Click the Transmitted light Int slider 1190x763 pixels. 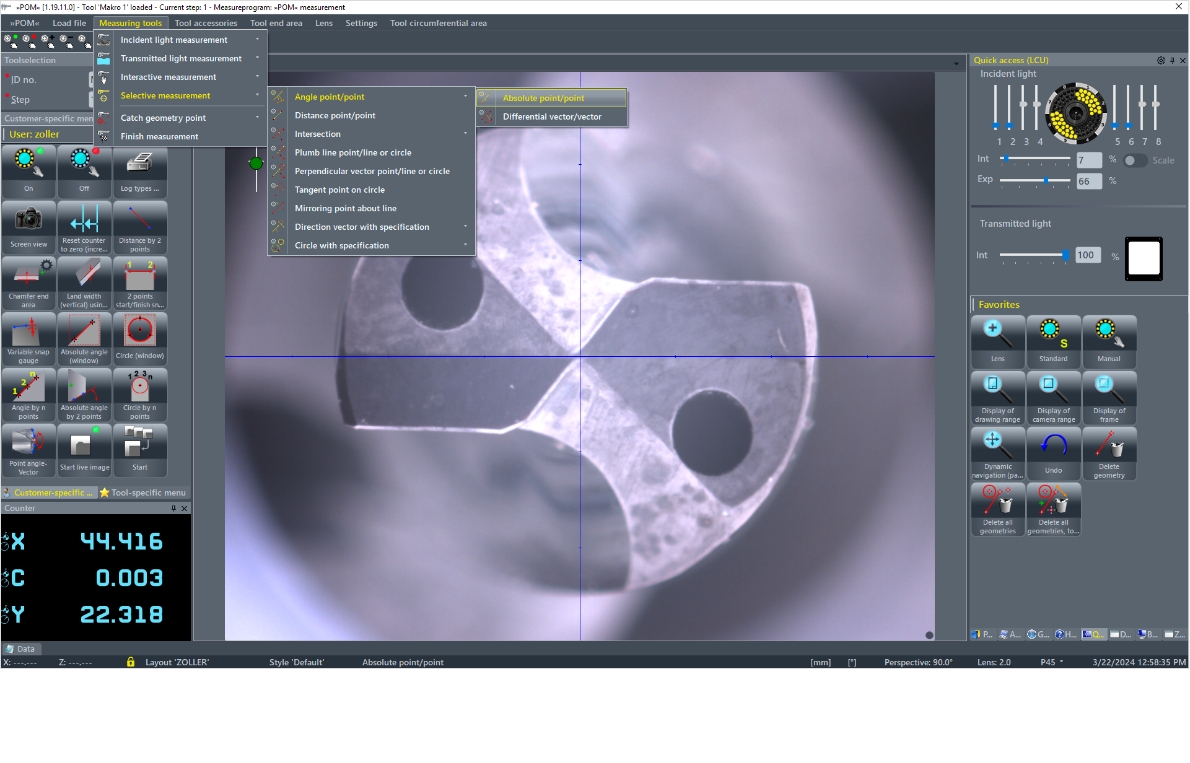tap(1034, 256)
